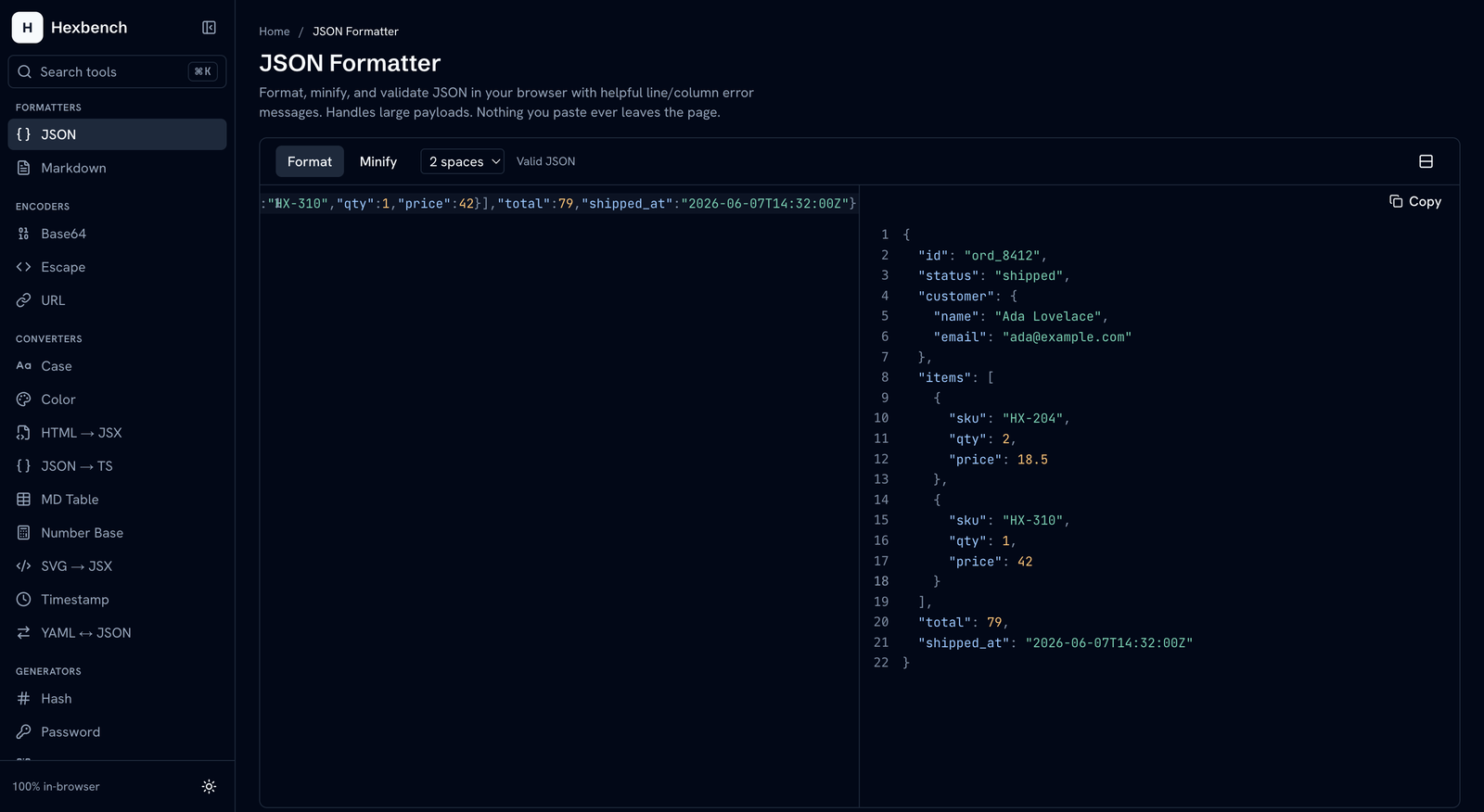Click the JSON Formatter page heading
Viewport: 1484px width, 812px height.
point(350,63)
